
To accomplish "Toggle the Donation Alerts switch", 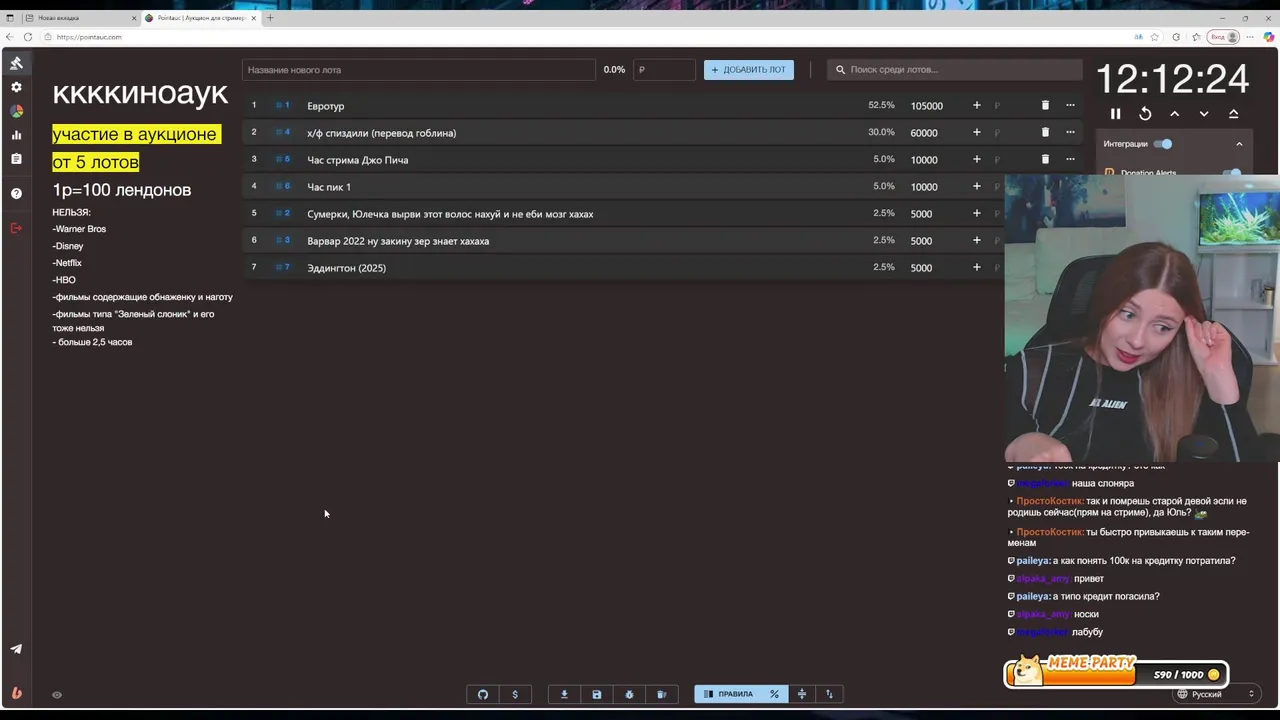I will tap(1232, 173).
